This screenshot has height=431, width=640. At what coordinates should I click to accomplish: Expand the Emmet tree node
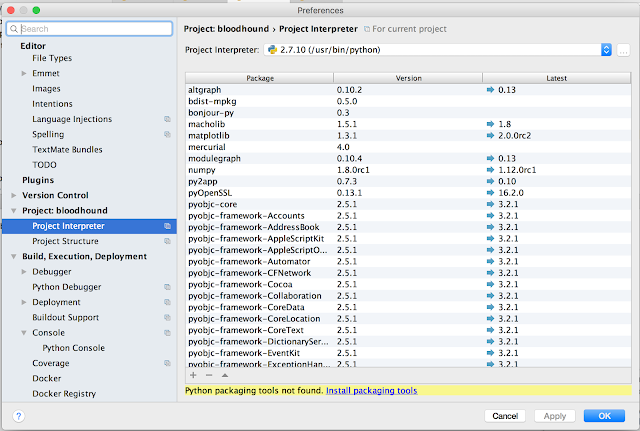pyautogui.click(x=24, y=73)
